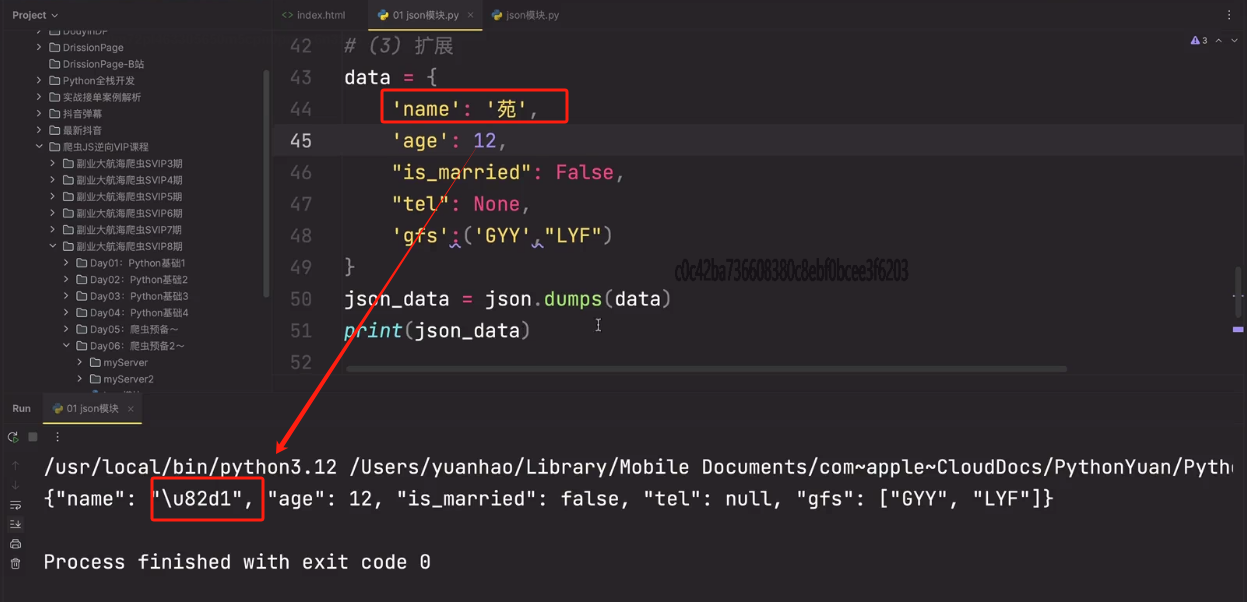This screenshot has width=1247, height=602.
Task: Select 副业大航海爬虫SVIP4期 tree row
Action: [122, 180]
